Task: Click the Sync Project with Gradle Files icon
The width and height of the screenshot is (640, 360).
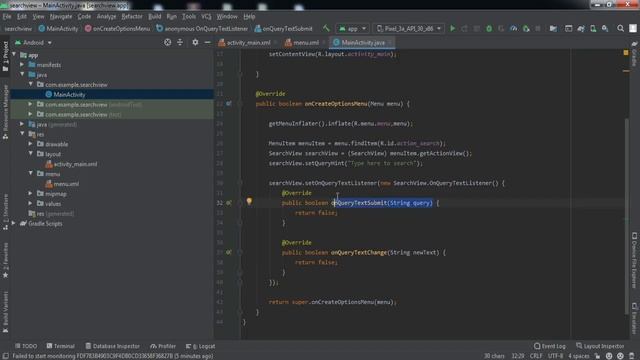Action: click(580, 29)
